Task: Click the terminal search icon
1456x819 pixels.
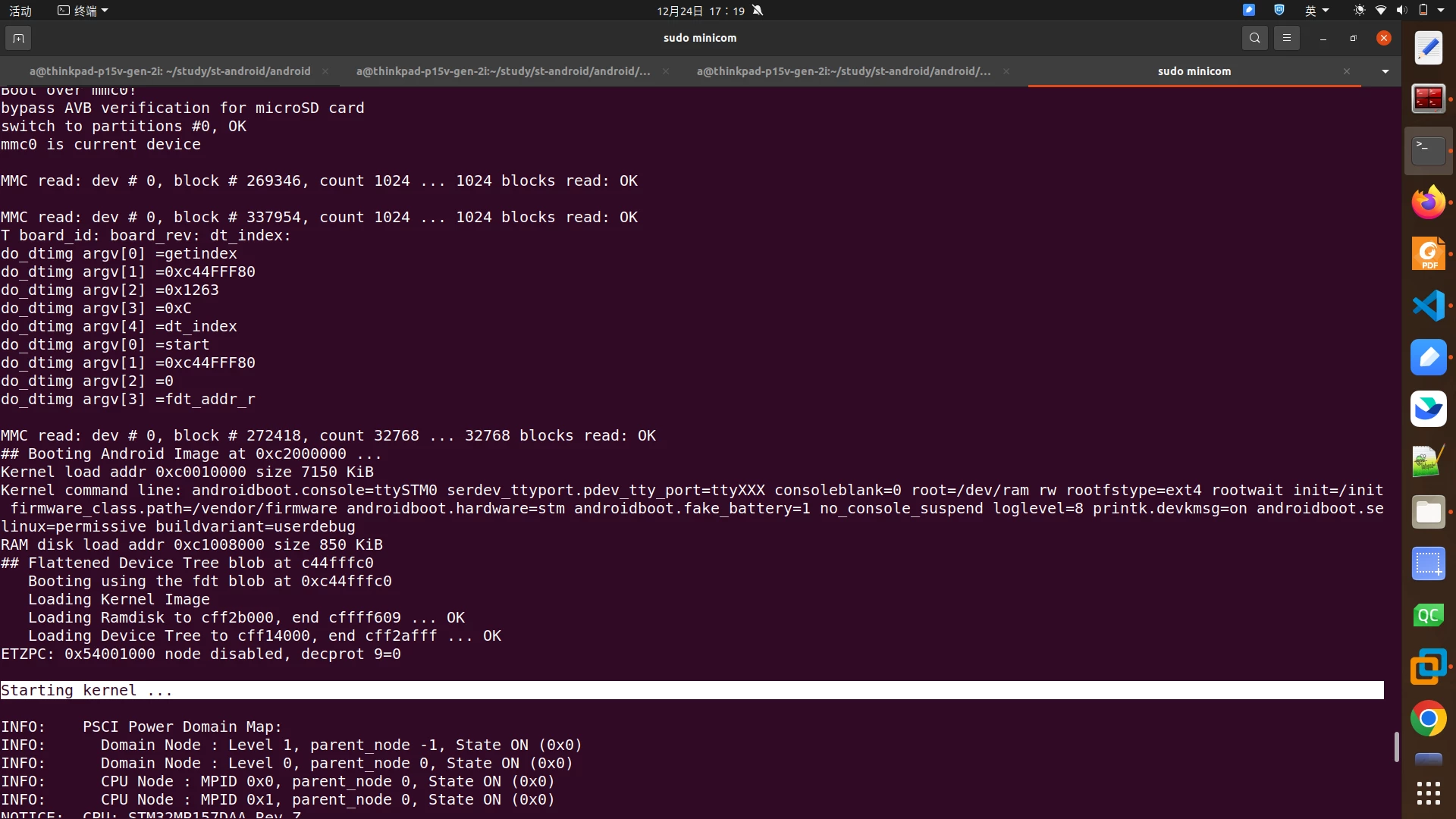Action: pyautogui.click(x=1255, y=38)
